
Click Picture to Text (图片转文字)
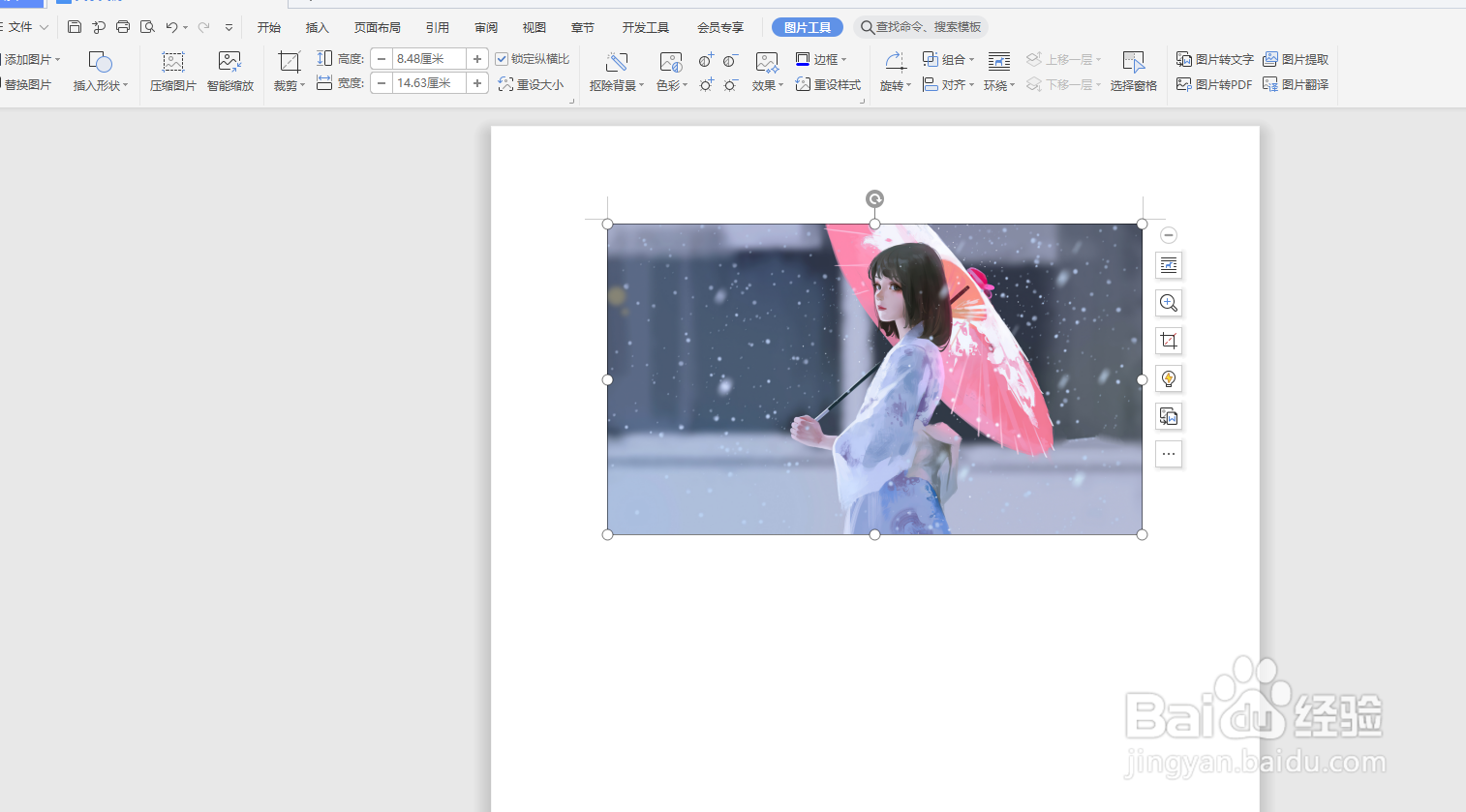pyautogui.click(x=1215, y=59)
